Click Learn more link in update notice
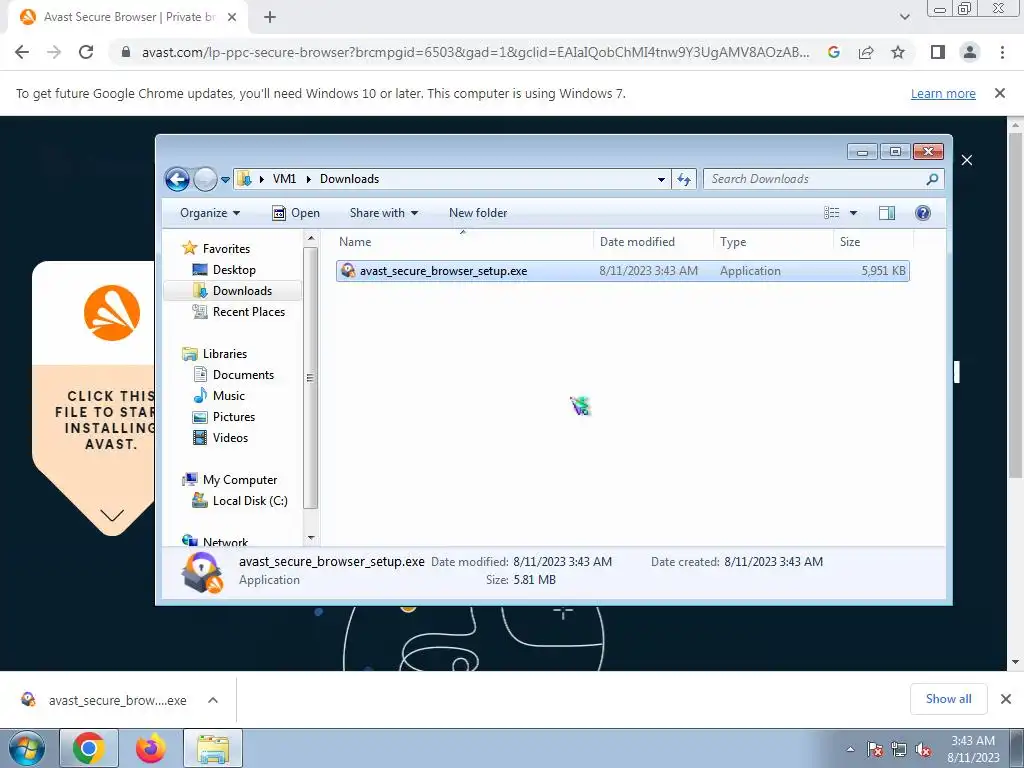1024x768 pixels. (943, 93)
